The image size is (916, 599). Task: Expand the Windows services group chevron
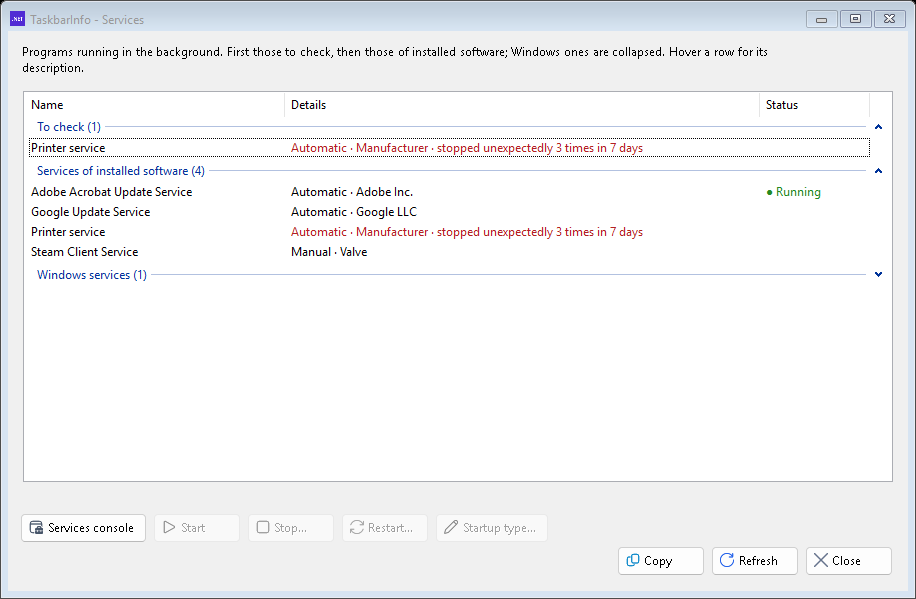point(878,275)
